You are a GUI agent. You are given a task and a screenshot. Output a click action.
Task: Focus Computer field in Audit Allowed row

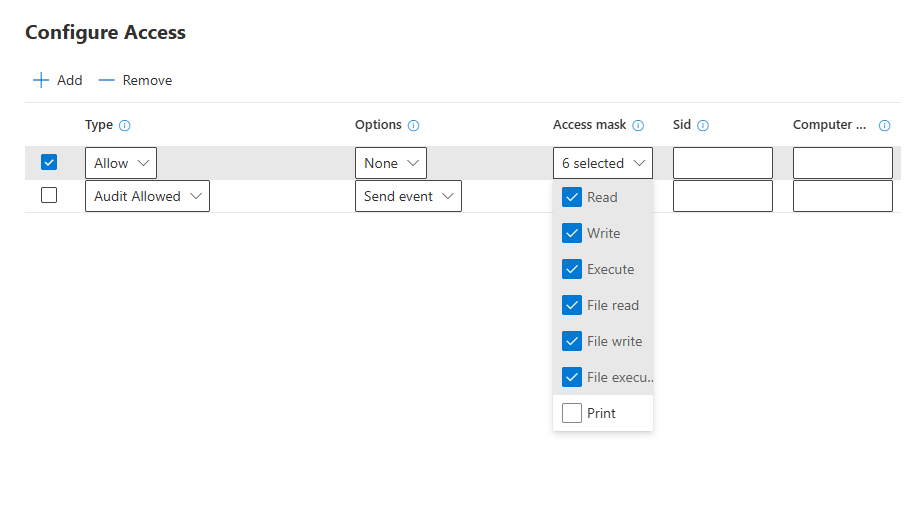click(x=843, y=196)
